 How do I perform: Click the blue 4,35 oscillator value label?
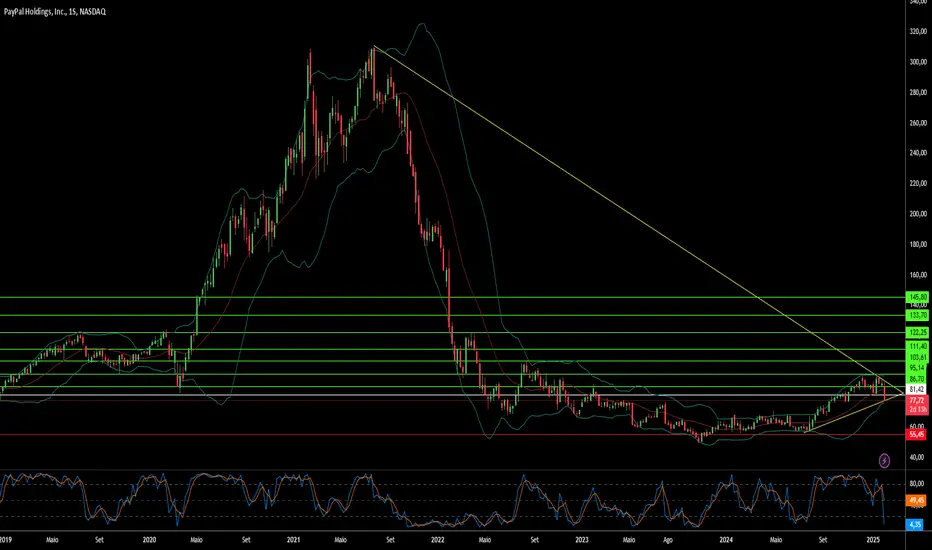[915, 524]
